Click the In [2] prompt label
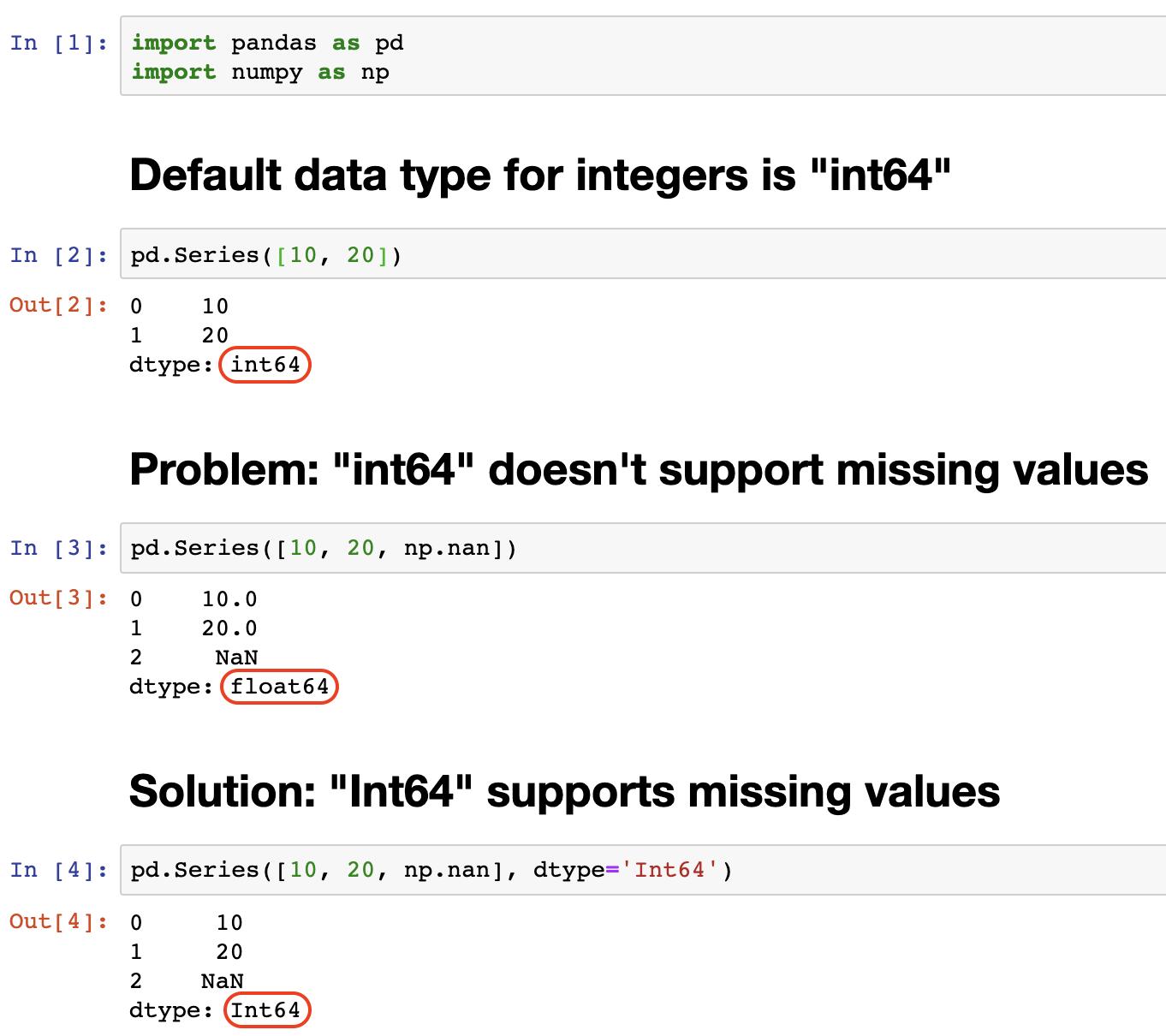The width and height of the screenshot is (1166, 1036). [x=59, y=255]
